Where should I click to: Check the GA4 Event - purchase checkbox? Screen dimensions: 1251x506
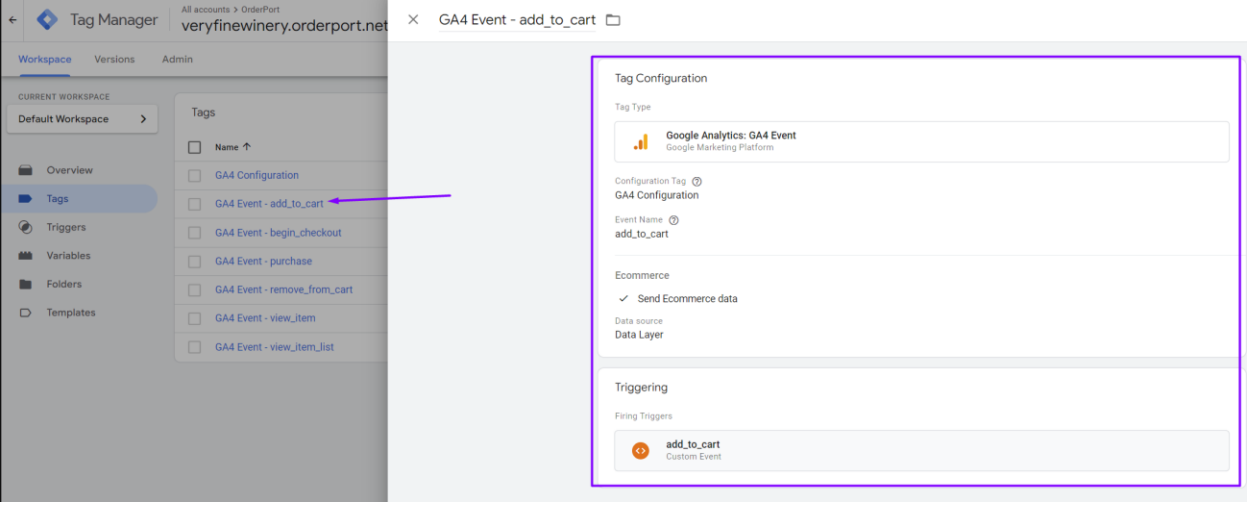click(x=195, y=261)
